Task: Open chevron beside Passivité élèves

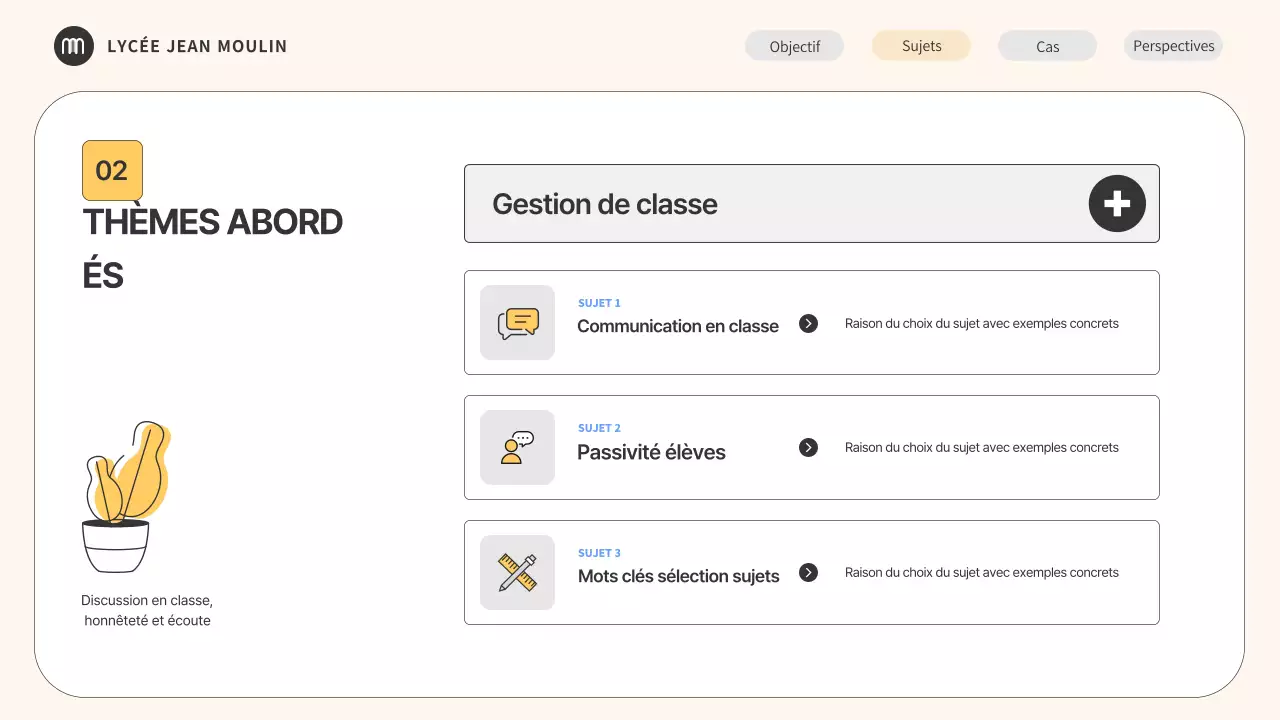Action: click(808, 448)
